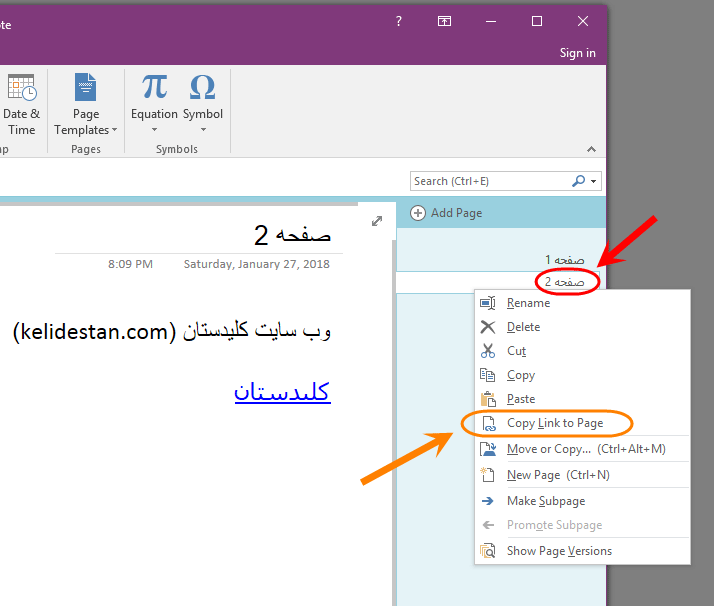Collapse the ribbon with chevron
This screenshot has height=606, width=714.
(x=591, y=149)
